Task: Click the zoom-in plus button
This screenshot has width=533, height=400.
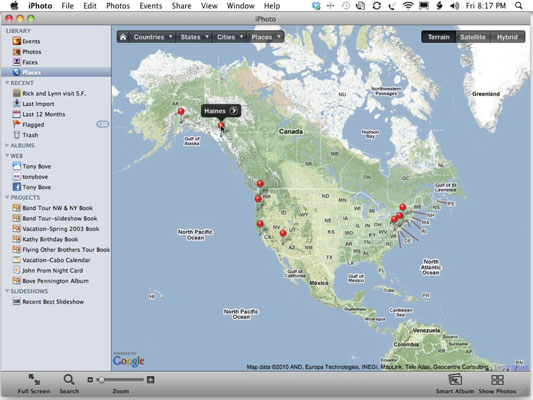Action: [x=151, y=380]
